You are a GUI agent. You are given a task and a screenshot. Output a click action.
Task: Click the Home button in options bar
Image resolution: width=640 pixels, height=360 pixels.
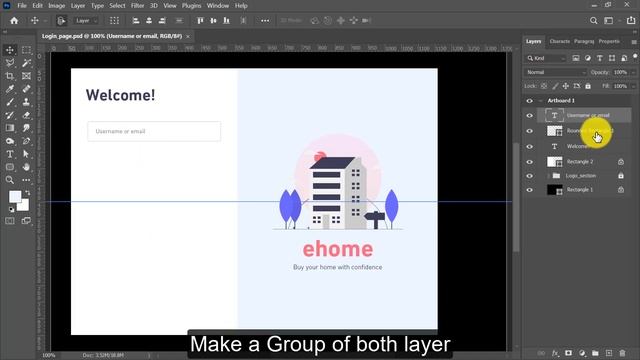pos(14,20)
